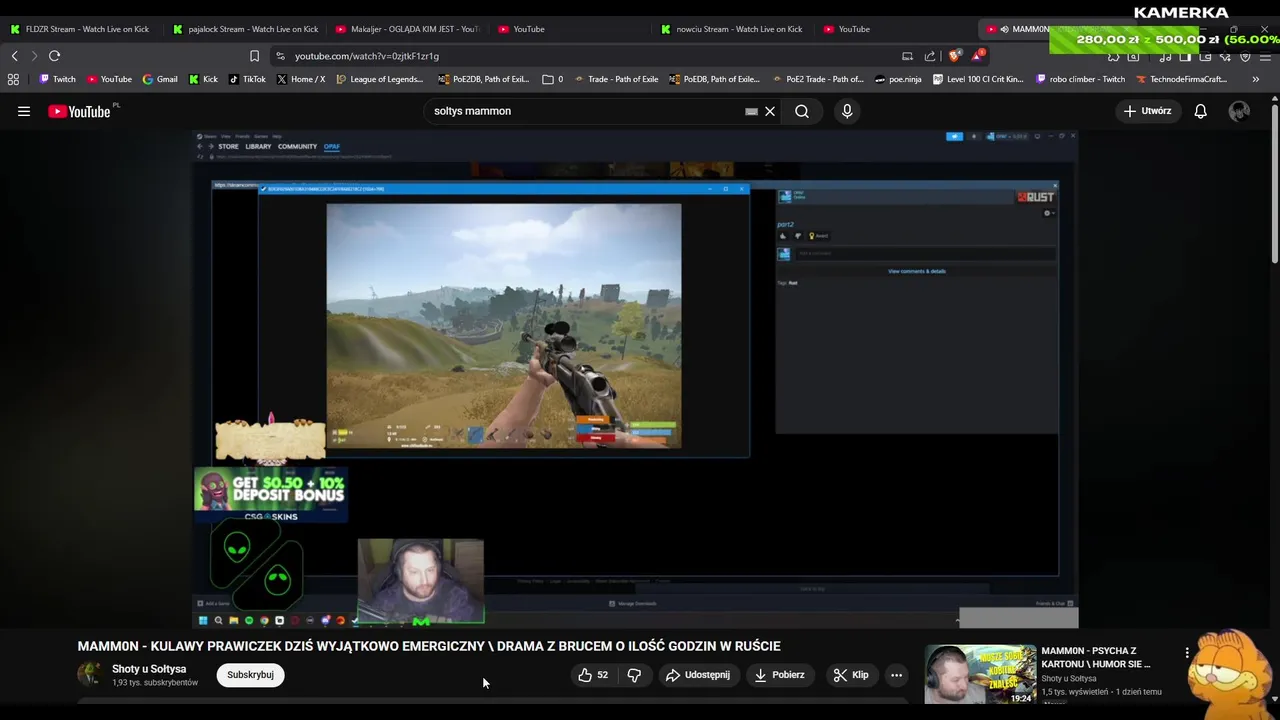Screen dimensions: 1280x720
Task: Open YouTube guide hamburger menu
Action: point(24,111)
